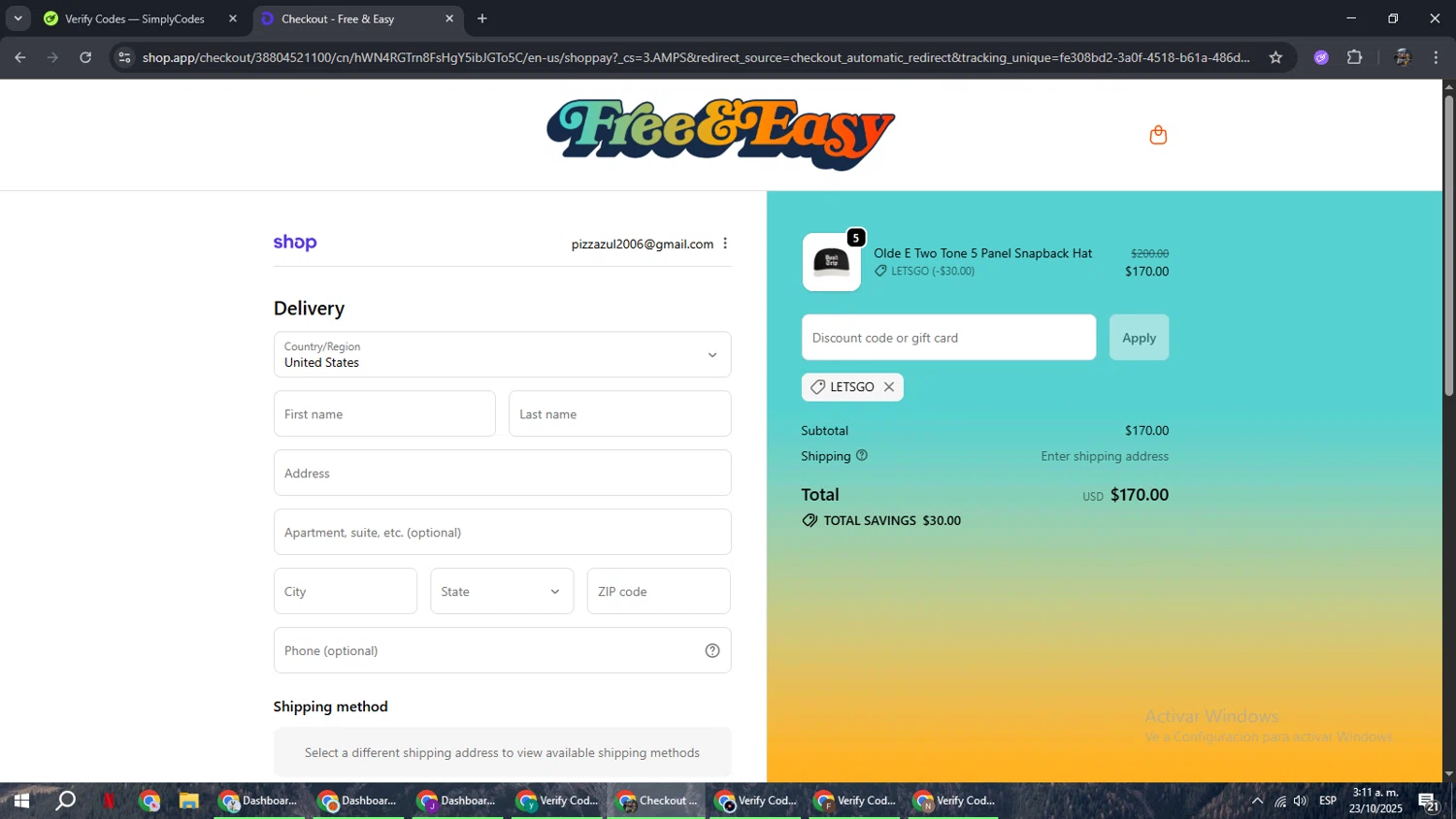Click the Apartment, suite, etc. field

click(x=502, y=533)
